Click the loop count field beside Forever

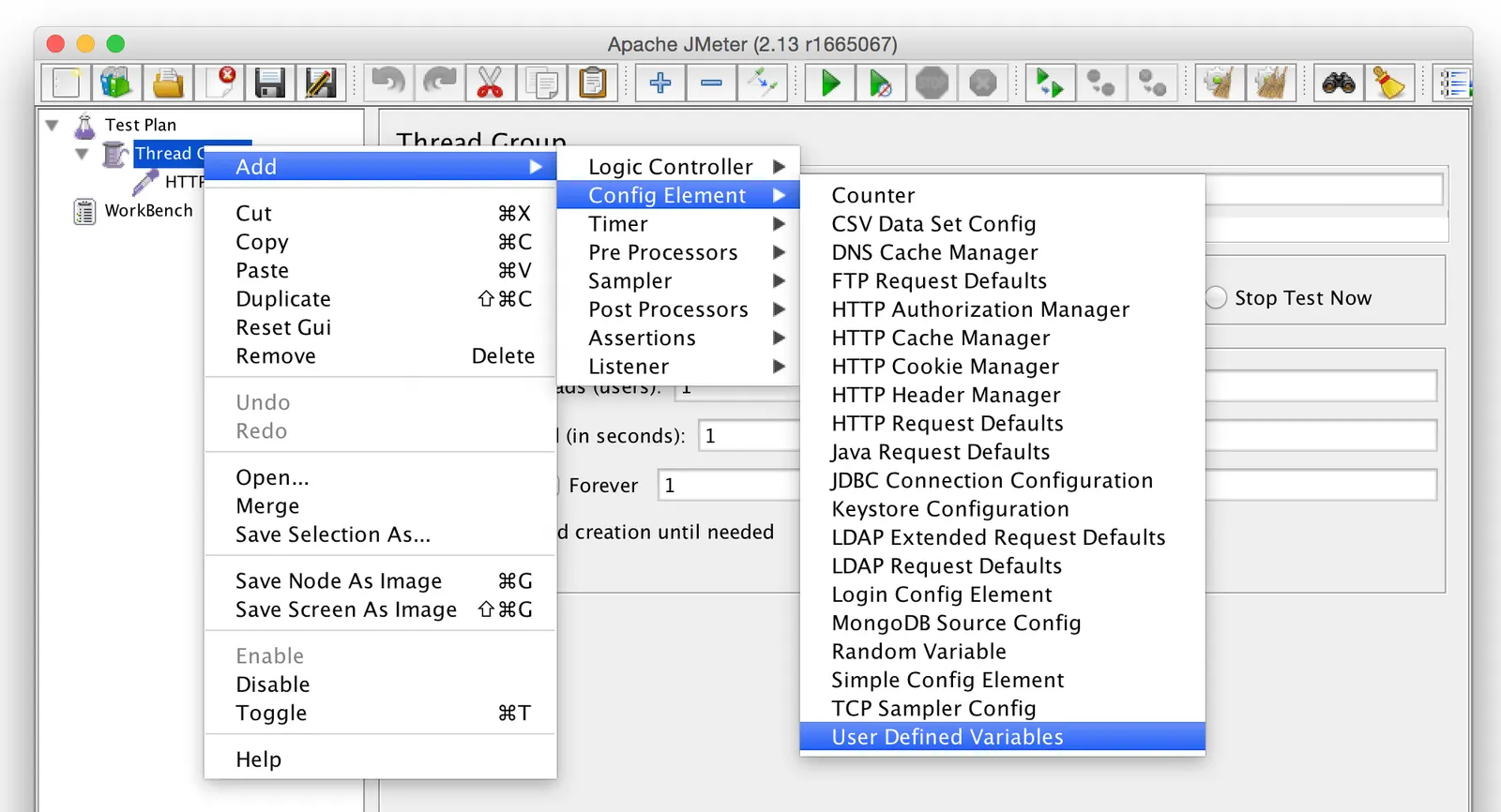click(x=729, y=486)
